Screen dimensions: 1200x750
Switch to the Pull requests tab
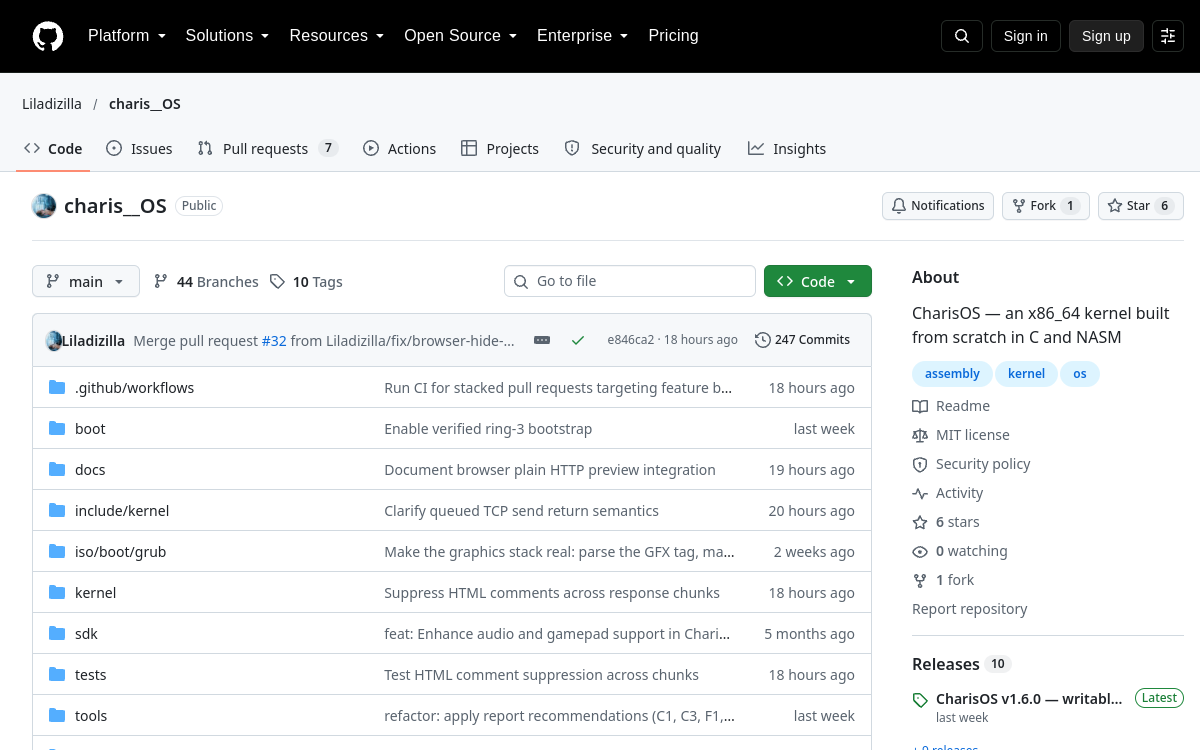click(267, 149)
